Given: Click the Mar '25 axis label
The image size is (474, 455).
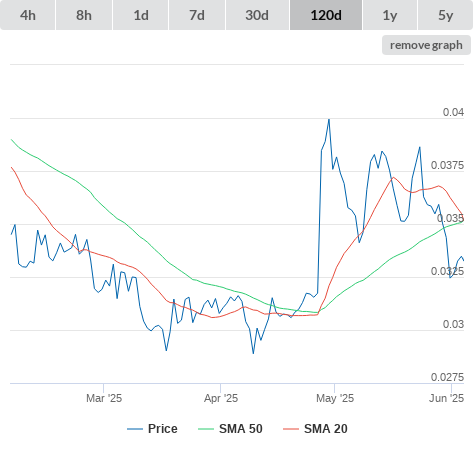Looking at the screenshot, I should tap(104, 398).
